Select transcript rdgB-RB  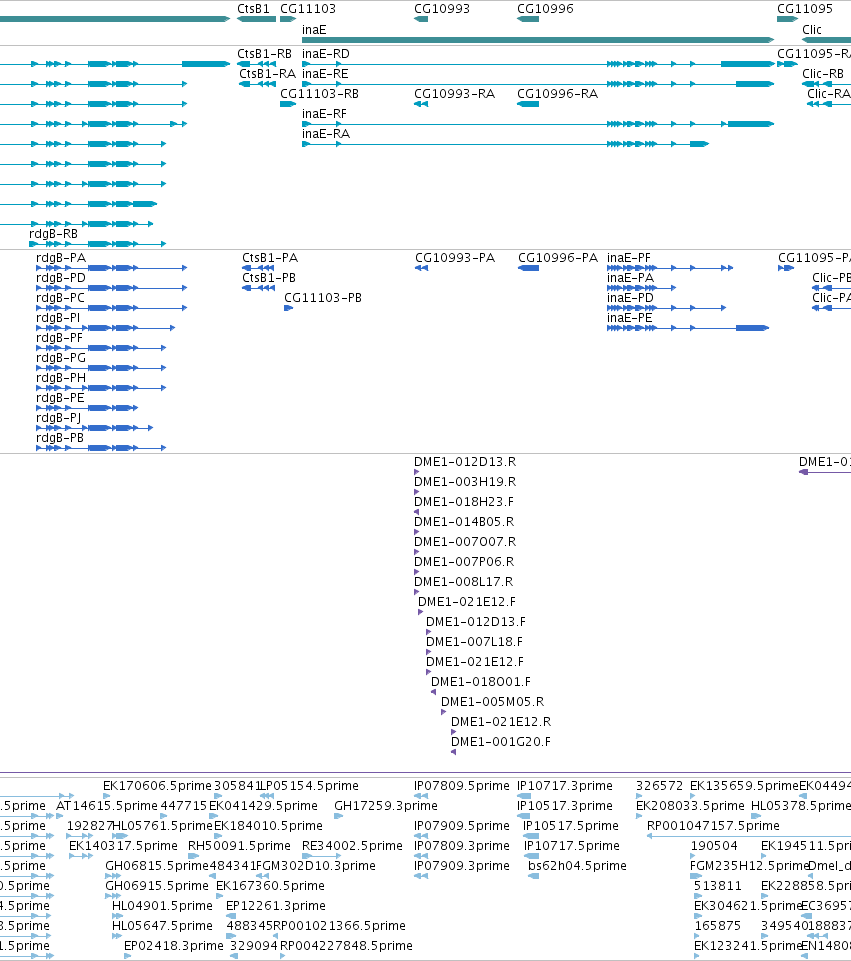point(97,244)
